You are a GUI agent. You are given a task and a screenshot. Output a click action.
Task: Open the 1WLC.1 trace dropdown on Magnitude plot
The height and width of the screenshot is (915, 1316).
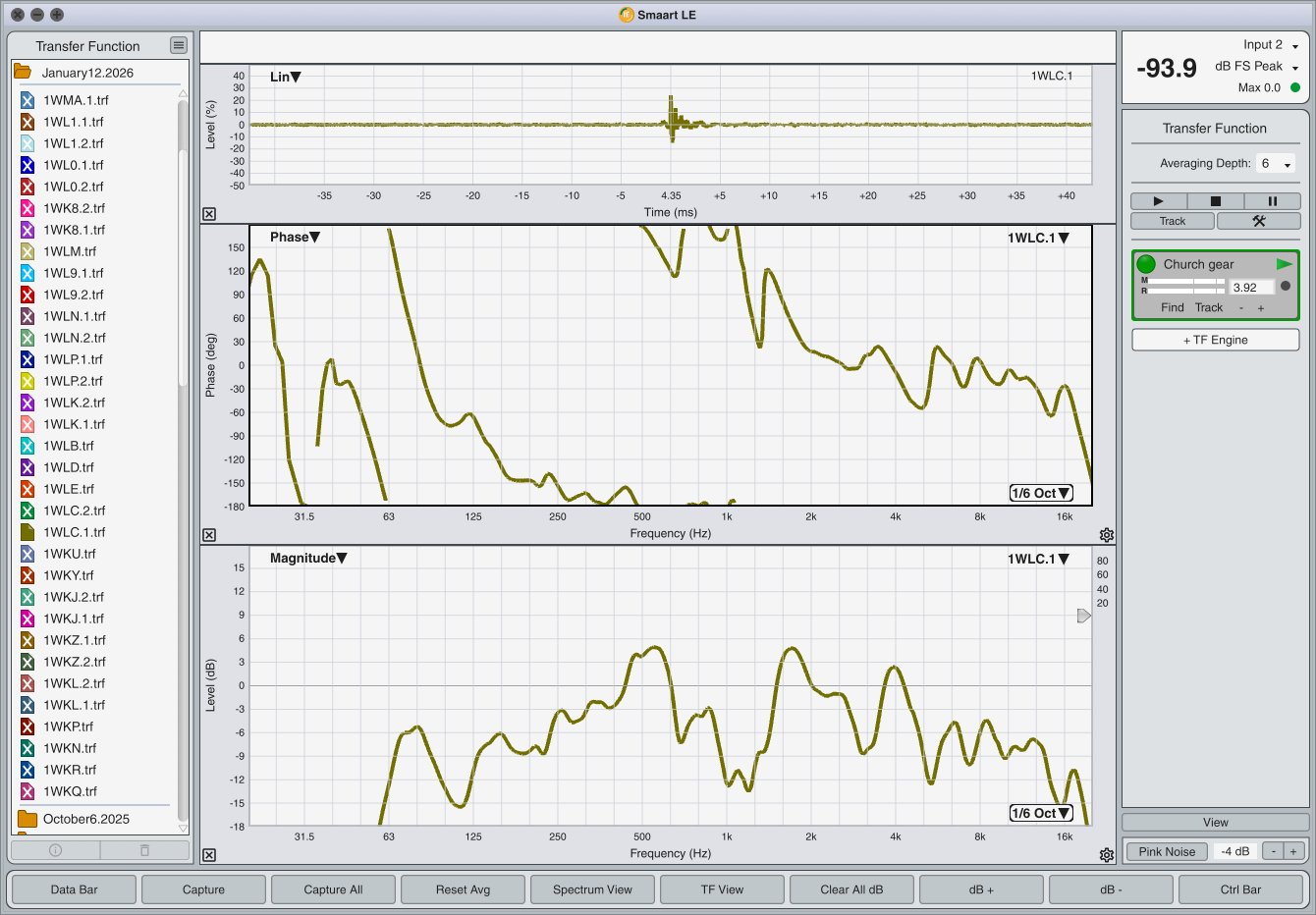coord(1038,559)
